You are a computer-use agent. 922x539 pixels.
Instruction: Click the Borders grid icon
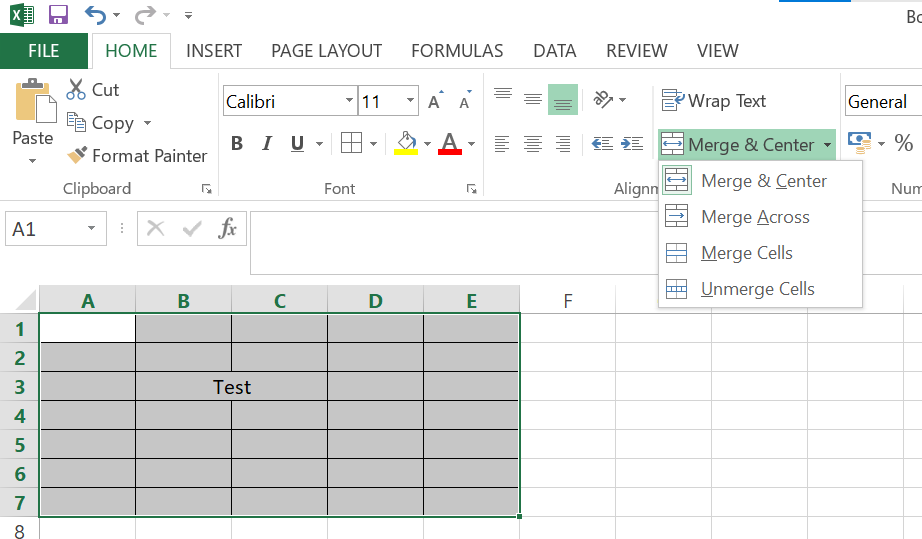[x=351, y=143]
